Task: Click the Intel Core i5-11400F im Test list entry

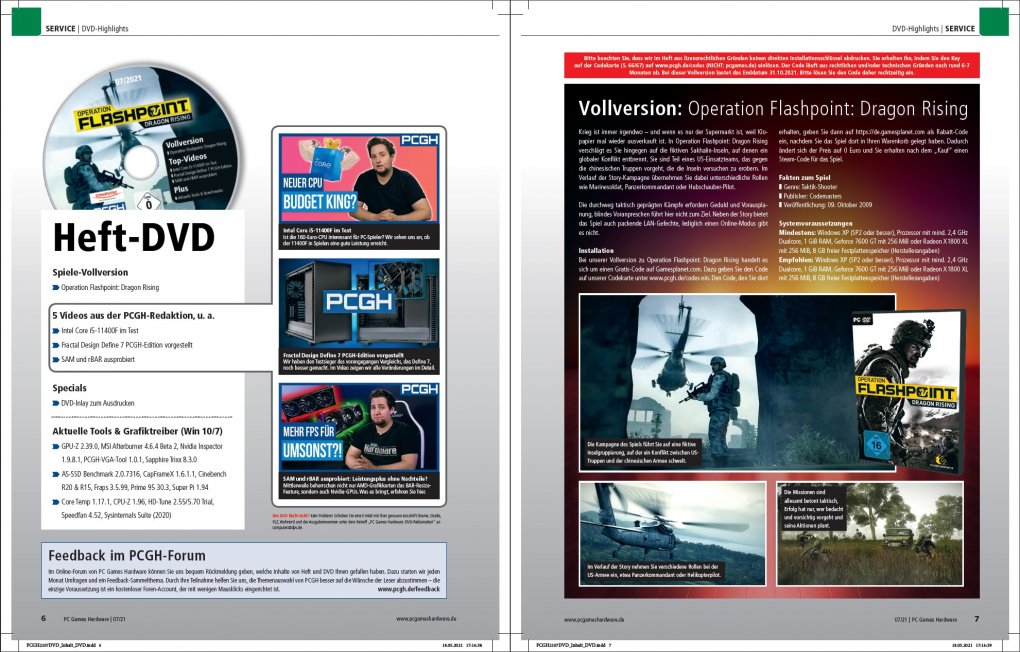Action: (100, 331)
